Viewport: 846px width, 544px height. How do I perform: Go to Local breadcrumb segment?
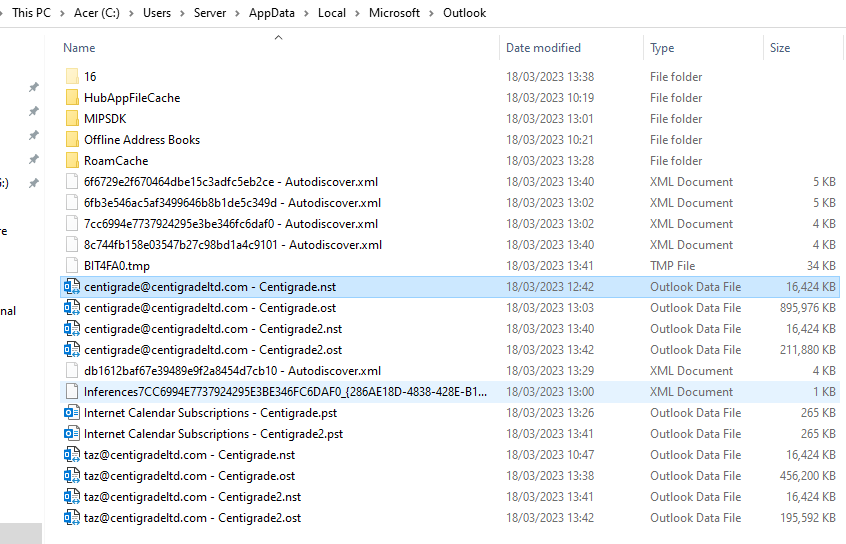click(x=332, y=13)
